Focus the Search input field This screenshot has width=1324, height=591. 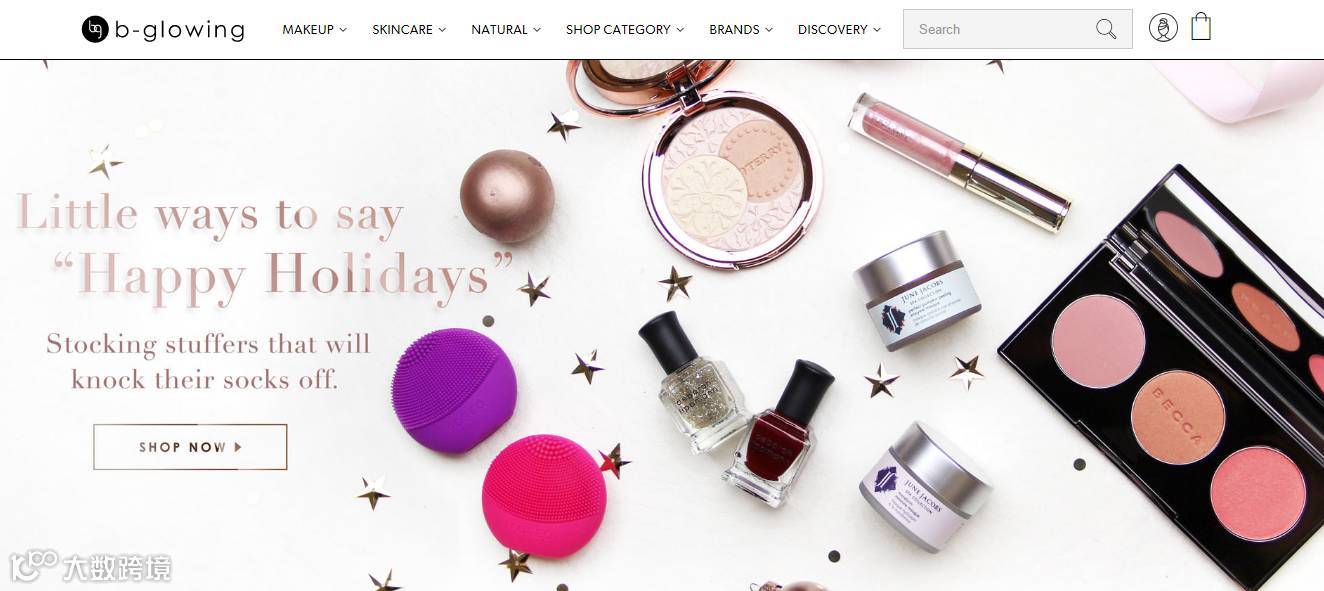(x=996, y=29)
